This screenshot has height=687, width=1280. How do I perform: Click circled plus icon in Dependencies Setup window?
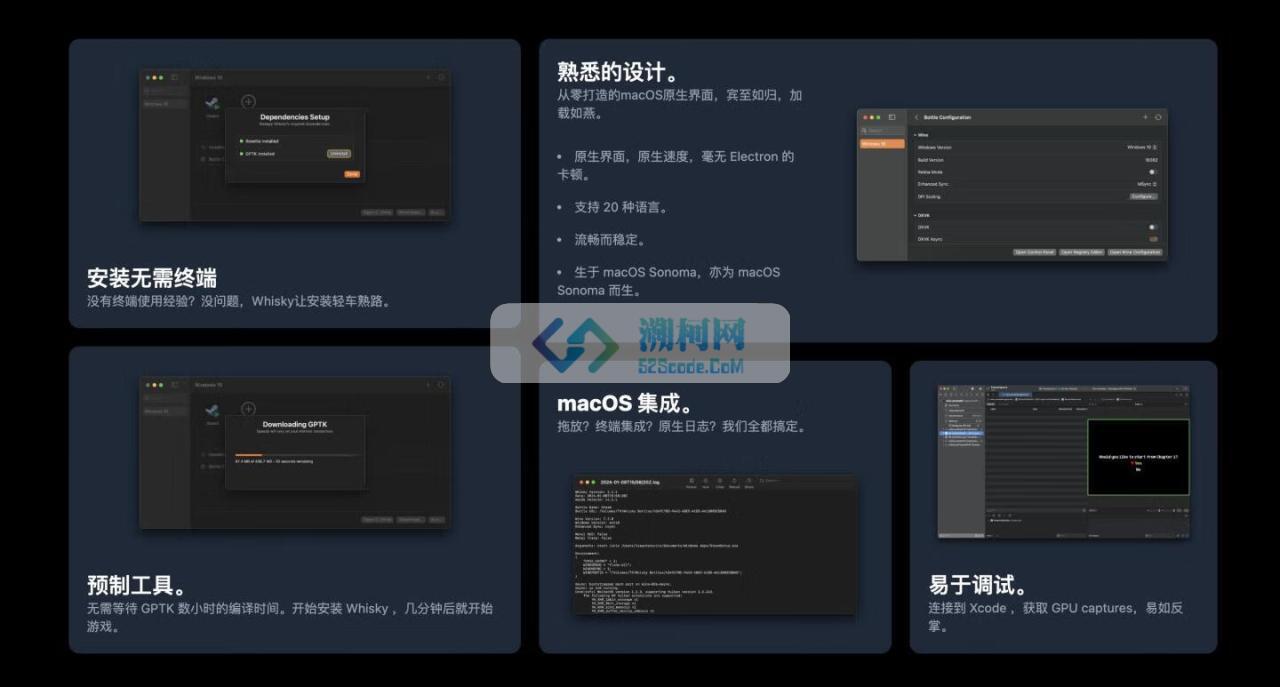[x=248, y=101]
